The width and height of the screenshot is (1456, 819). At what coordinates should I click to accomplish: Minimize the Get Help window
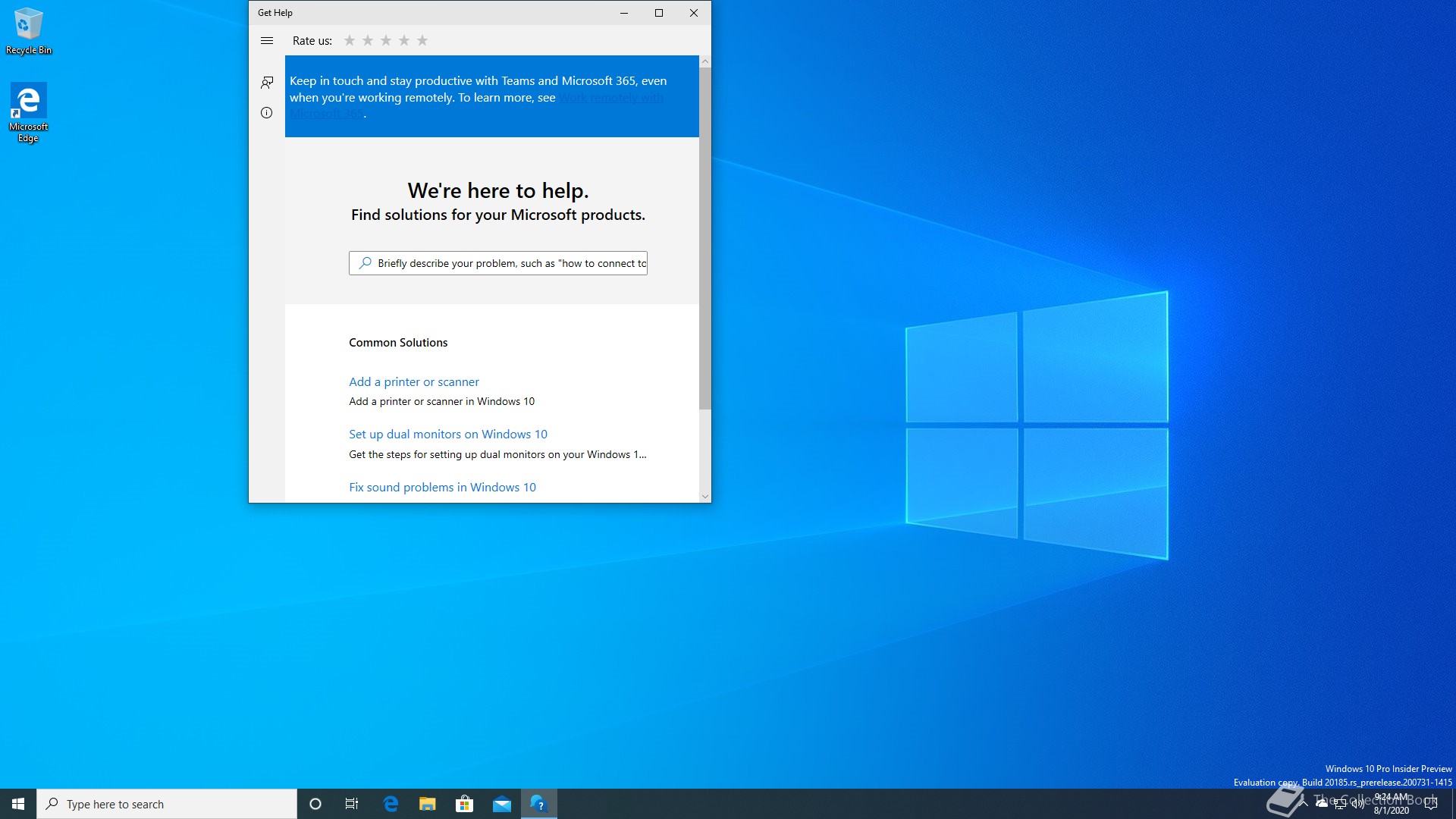[624, 13]
